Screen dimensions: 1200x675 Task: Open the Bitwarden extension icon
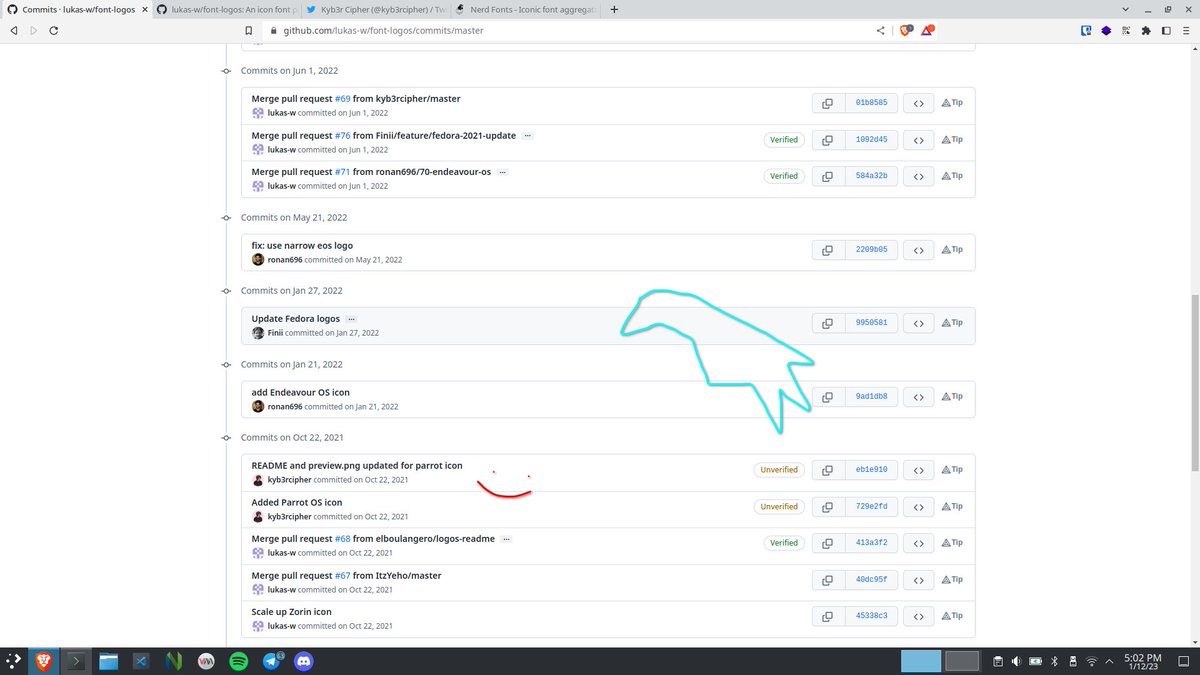1086,31
